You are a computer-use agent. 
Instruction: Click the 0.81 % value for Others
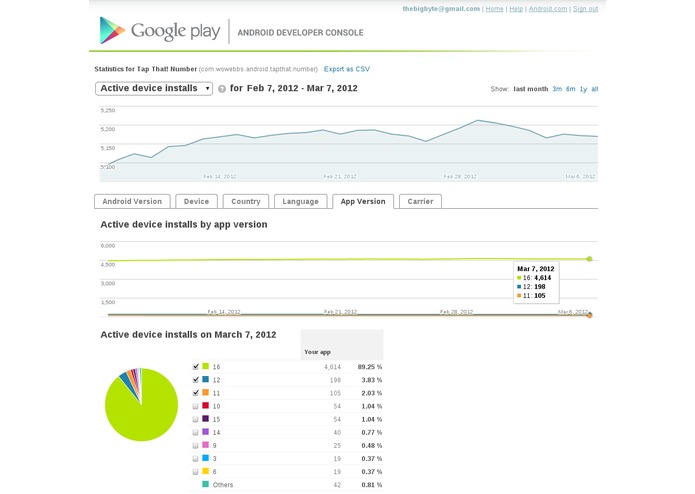[371, 485]
